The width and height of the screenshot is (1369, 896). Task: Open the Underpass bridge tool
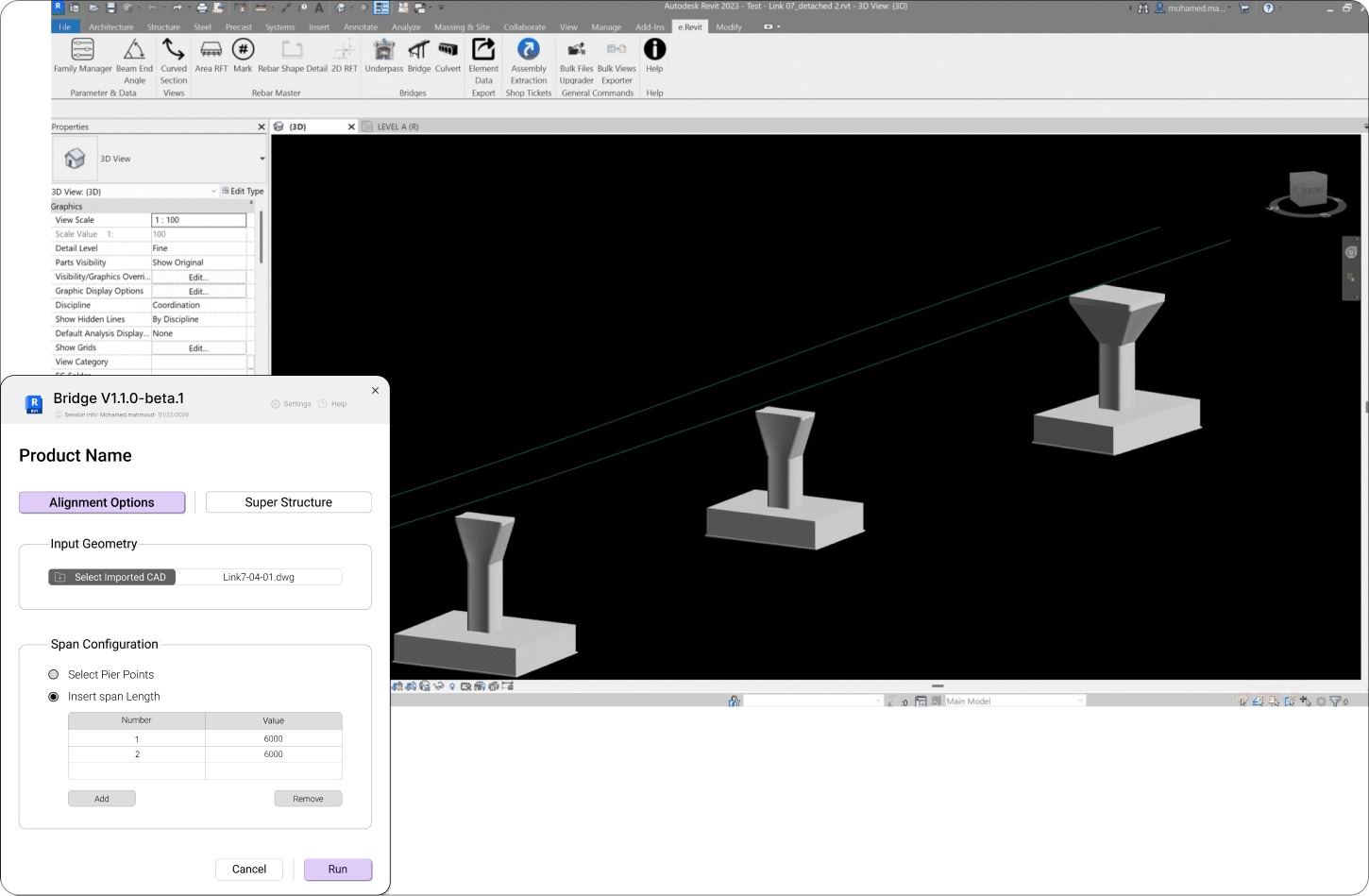pyautogui.click(x=383, y=59)
